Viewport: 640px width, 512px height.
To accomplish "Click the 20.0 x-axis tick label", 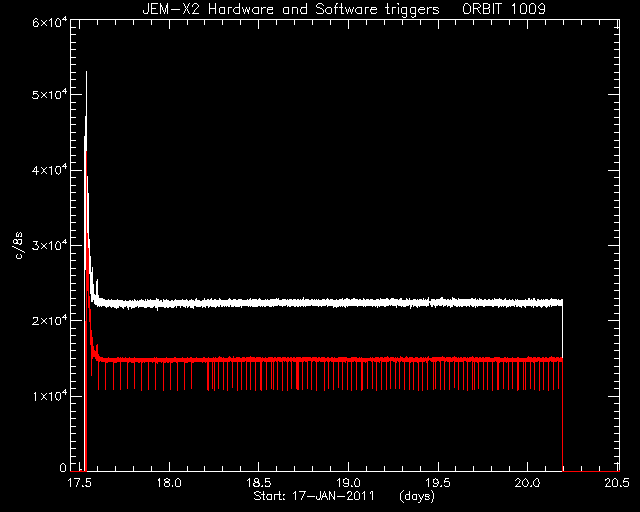I will point(527,483).
